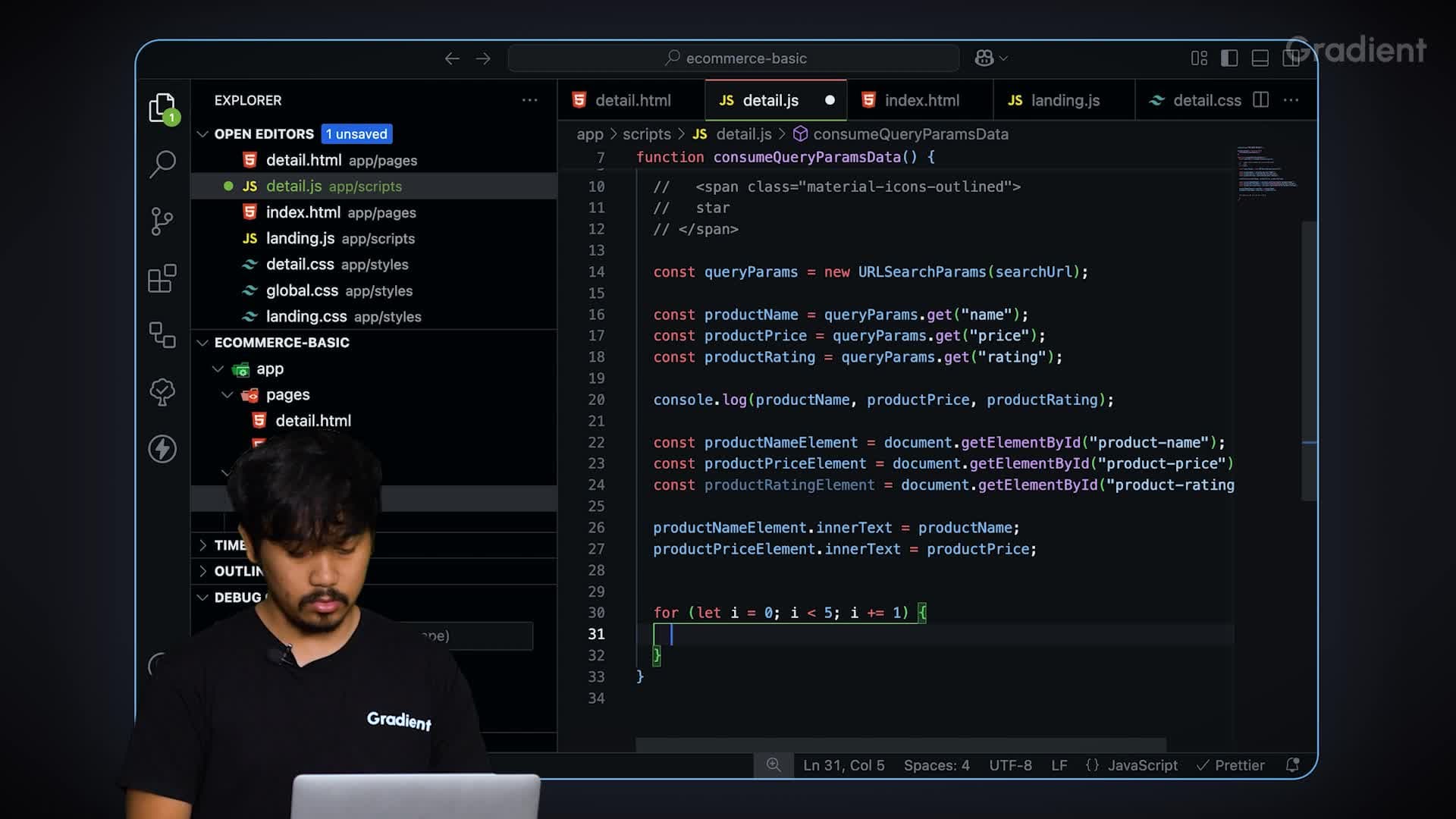
Task: Collapse the app folder
Action: coord(218,369)
